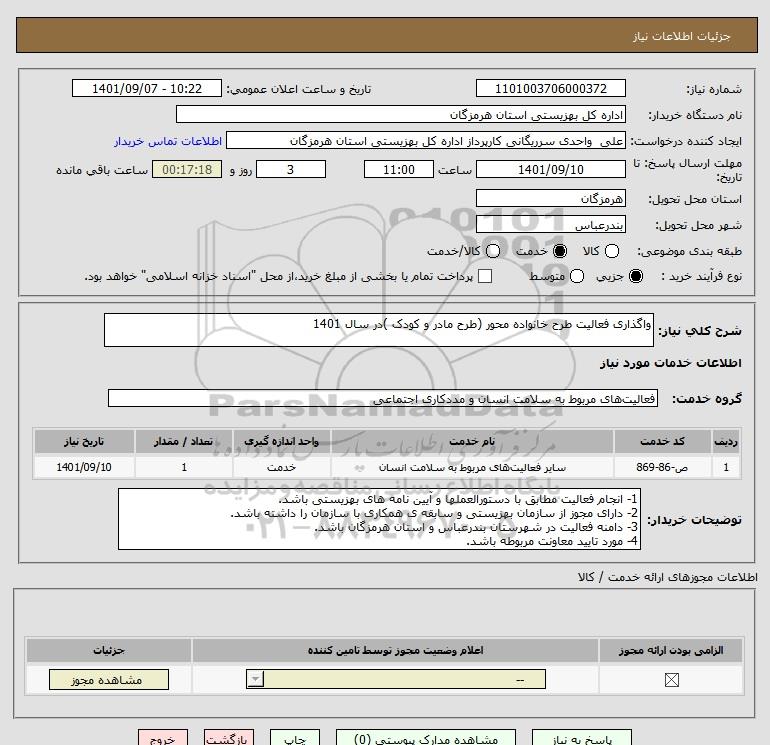The width and height of the screenshot is (770, 745).
Task: Click the buyer name field اداره کل بهزیستی
Action: [x=401, y=114]
